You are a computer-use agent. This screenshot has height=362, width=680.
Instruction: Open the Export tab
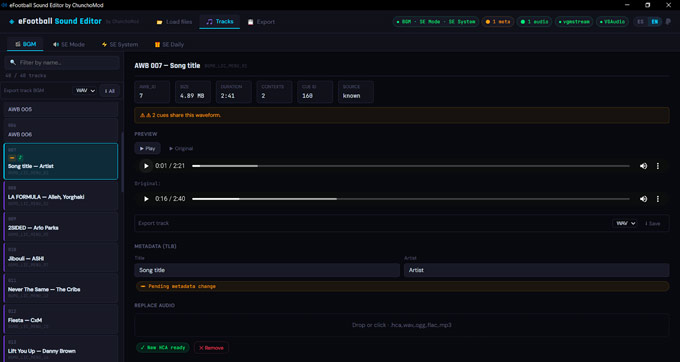[x=261, y=22]
